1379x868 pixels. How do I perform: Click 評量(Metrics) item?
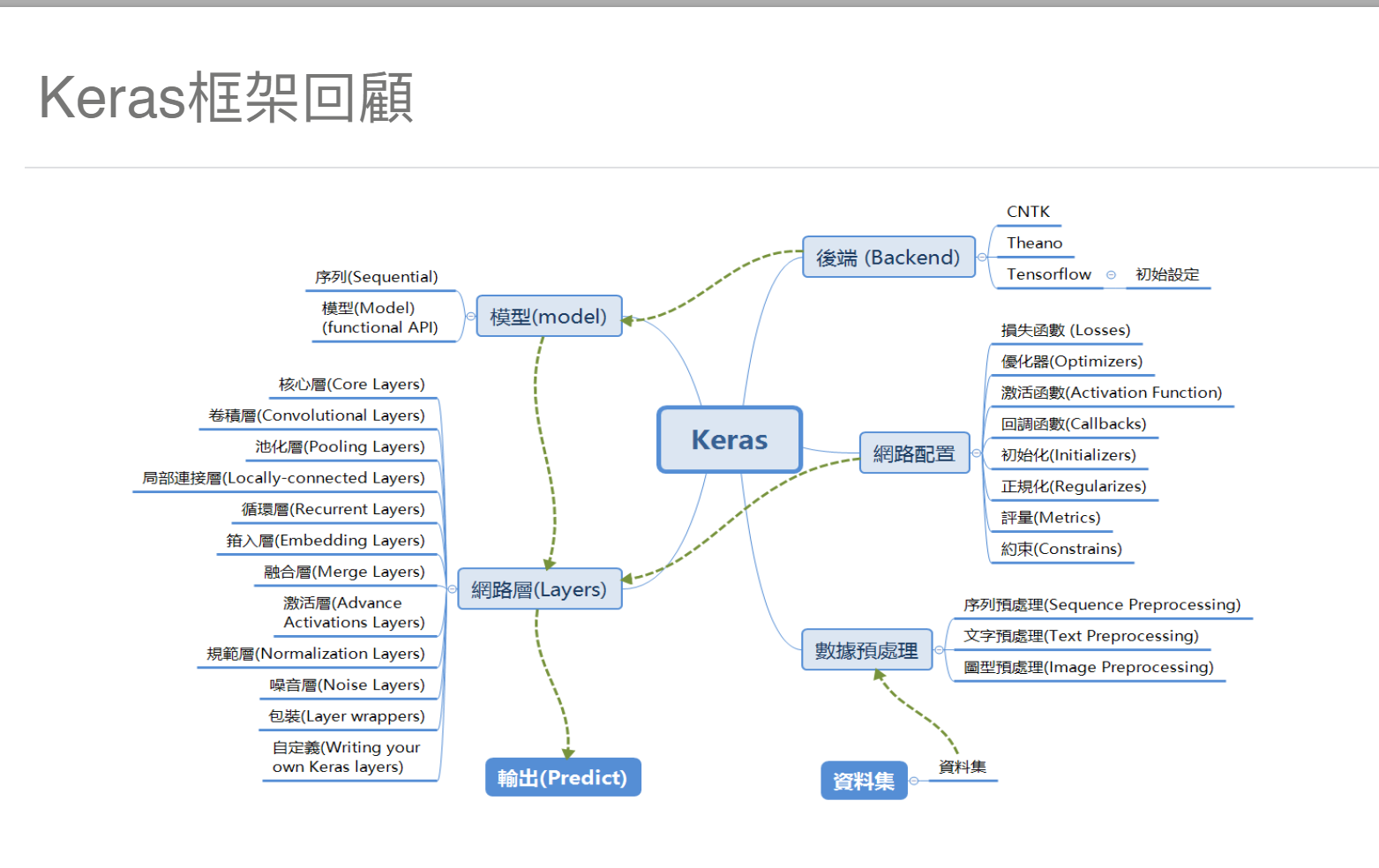pyautogui.click(x=1050, y=518)
